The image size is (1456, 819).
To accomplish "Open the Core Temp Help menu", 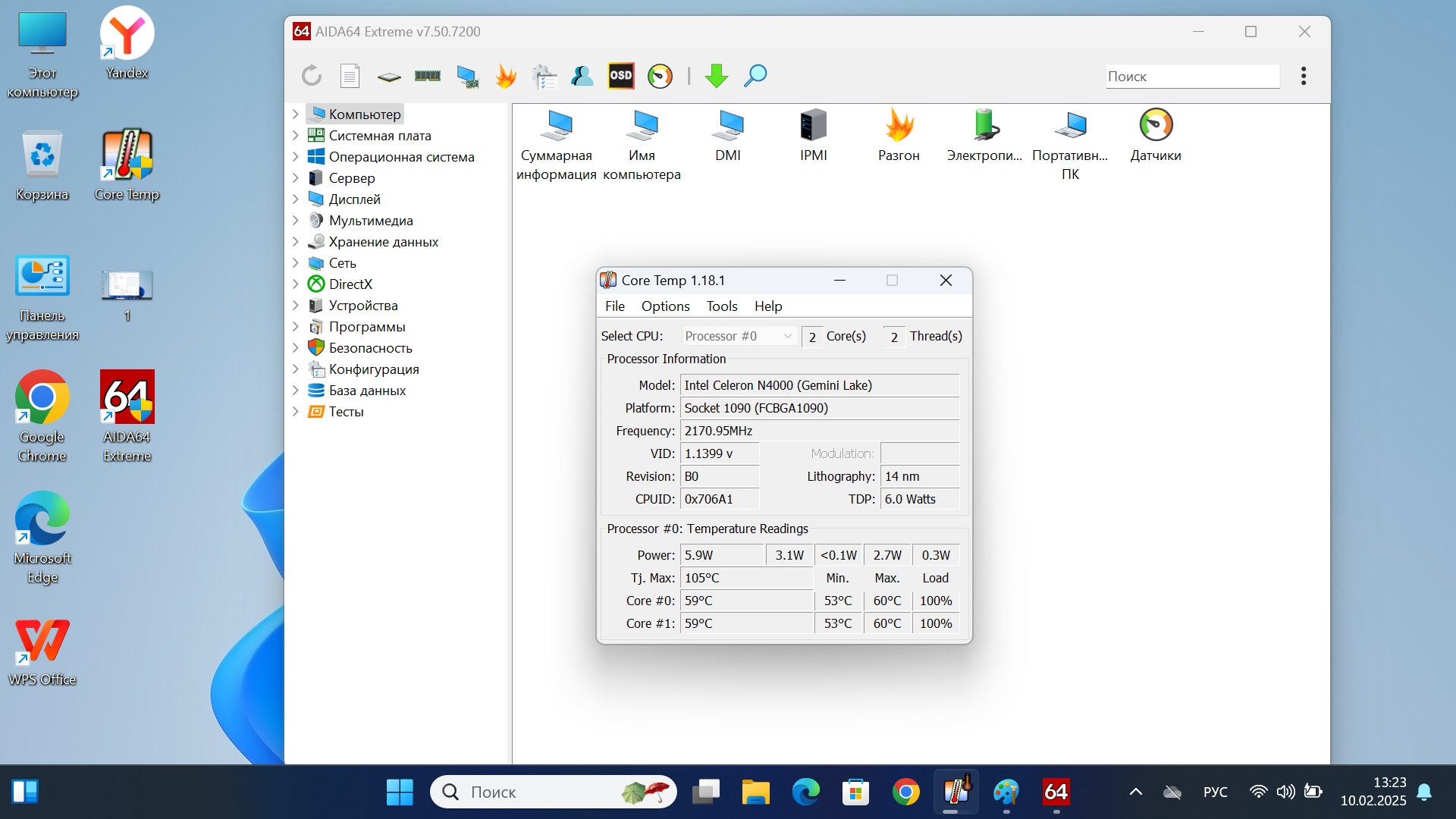I will tap(768, 306).
